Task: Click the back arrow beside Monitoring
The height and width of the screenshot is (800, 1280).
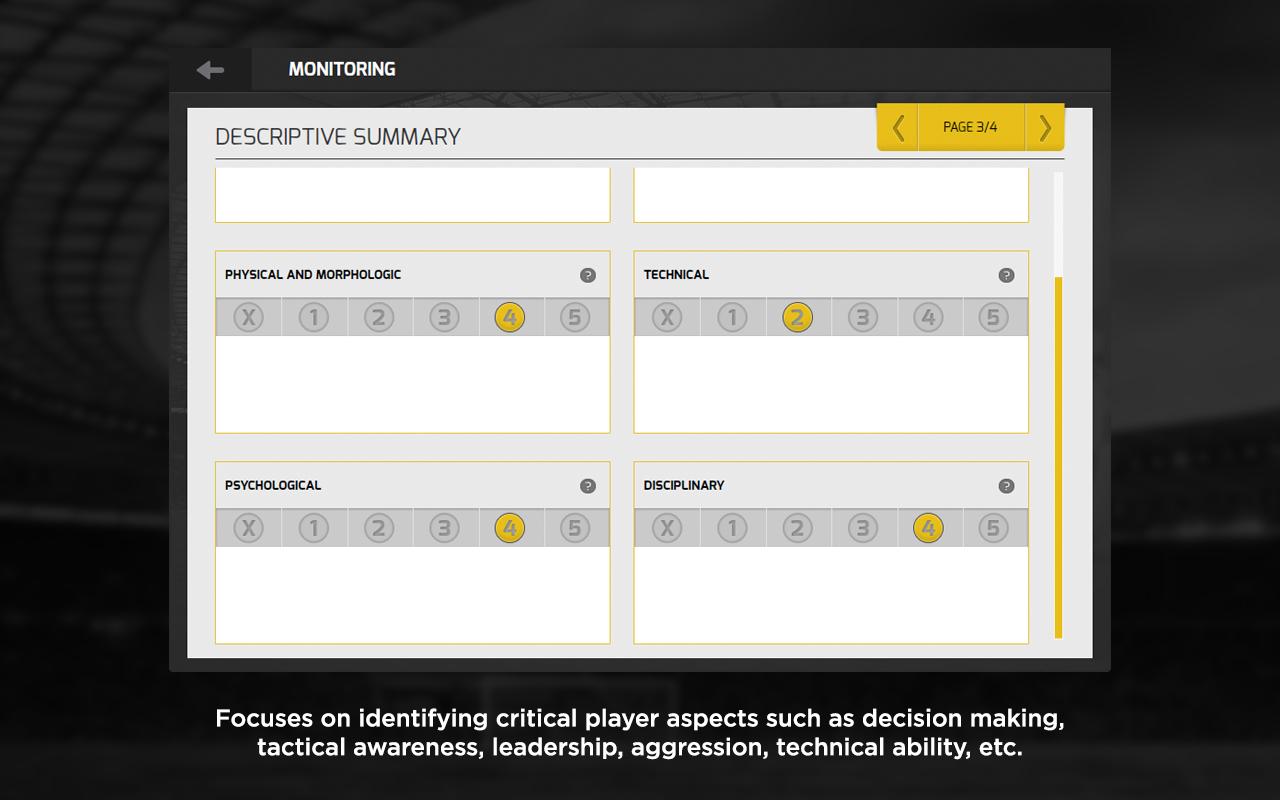Action: pos(210,69)
